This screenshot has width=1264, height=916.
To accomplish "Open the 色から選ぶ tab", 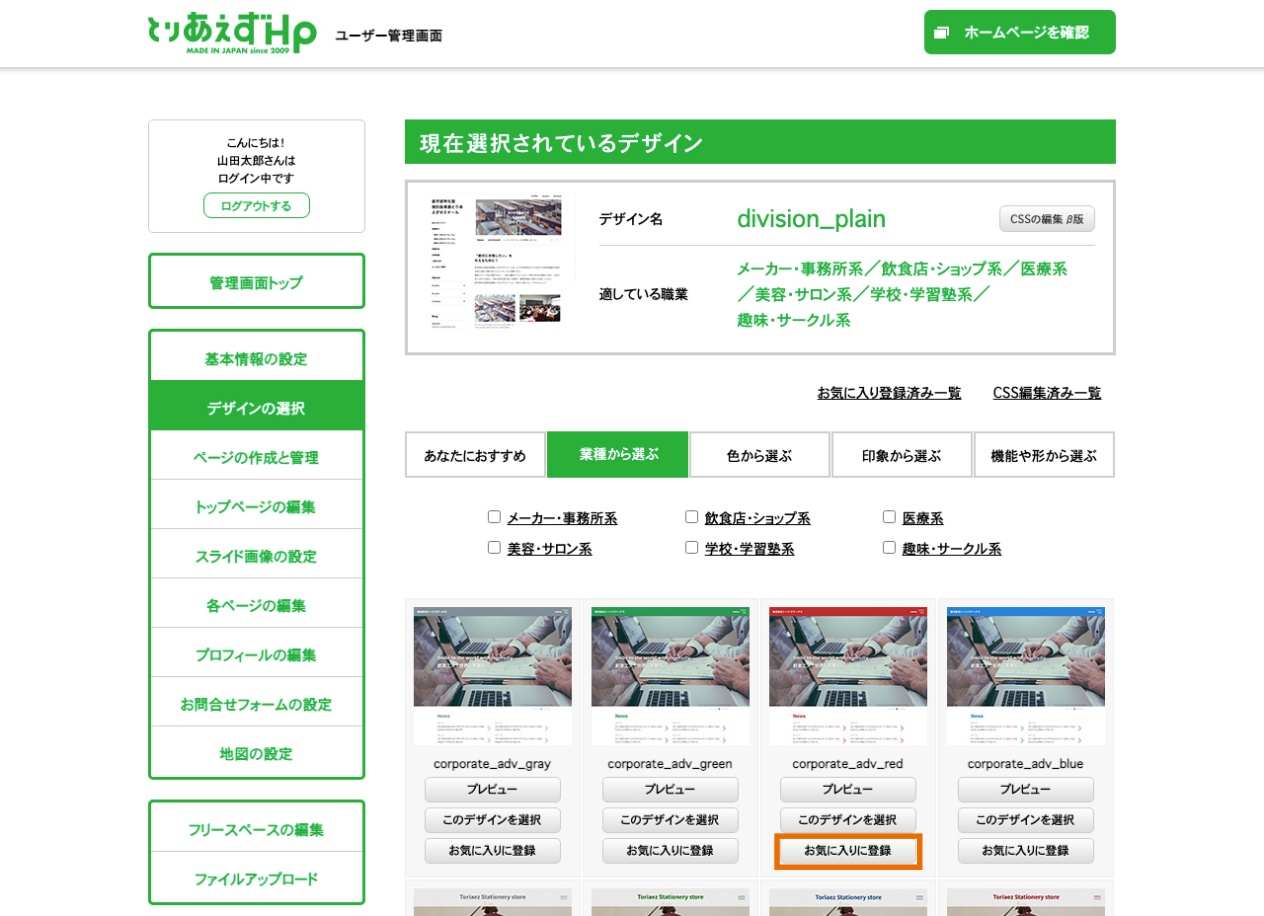I will click(x=760, y=454).
